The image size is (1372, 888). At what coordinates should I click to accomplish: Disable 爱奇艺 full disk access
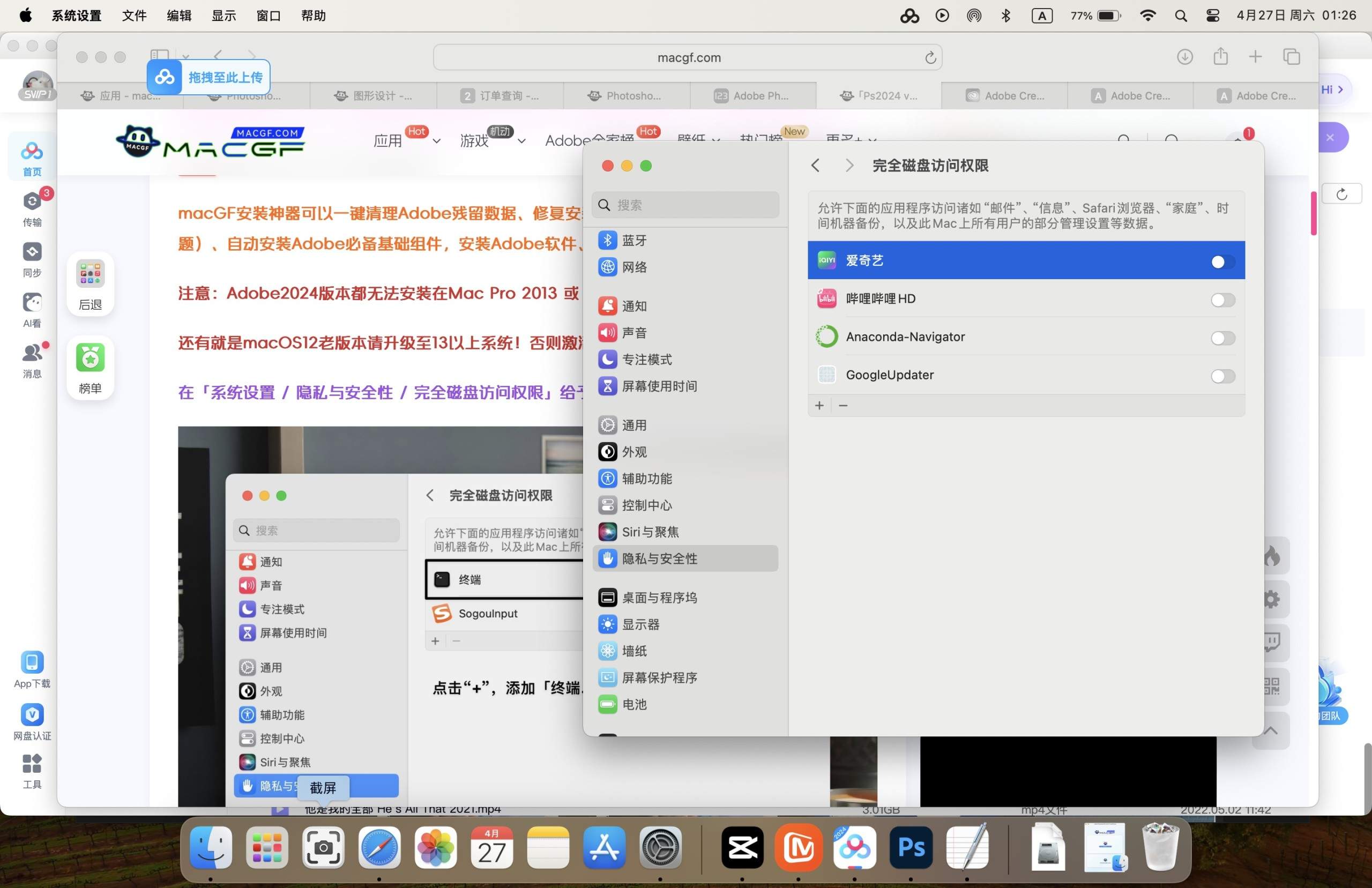(1219, 262)
